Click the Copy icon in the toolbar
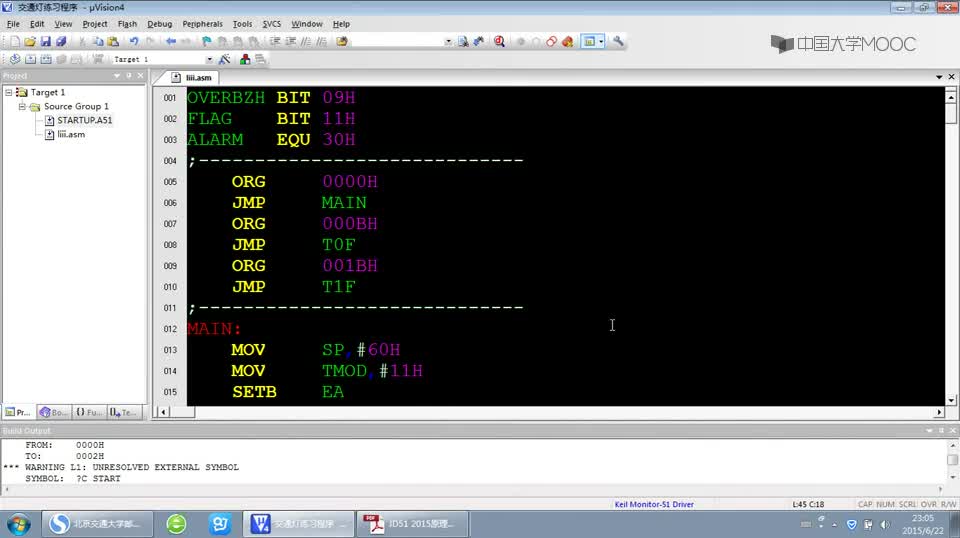 pos(97,42)
